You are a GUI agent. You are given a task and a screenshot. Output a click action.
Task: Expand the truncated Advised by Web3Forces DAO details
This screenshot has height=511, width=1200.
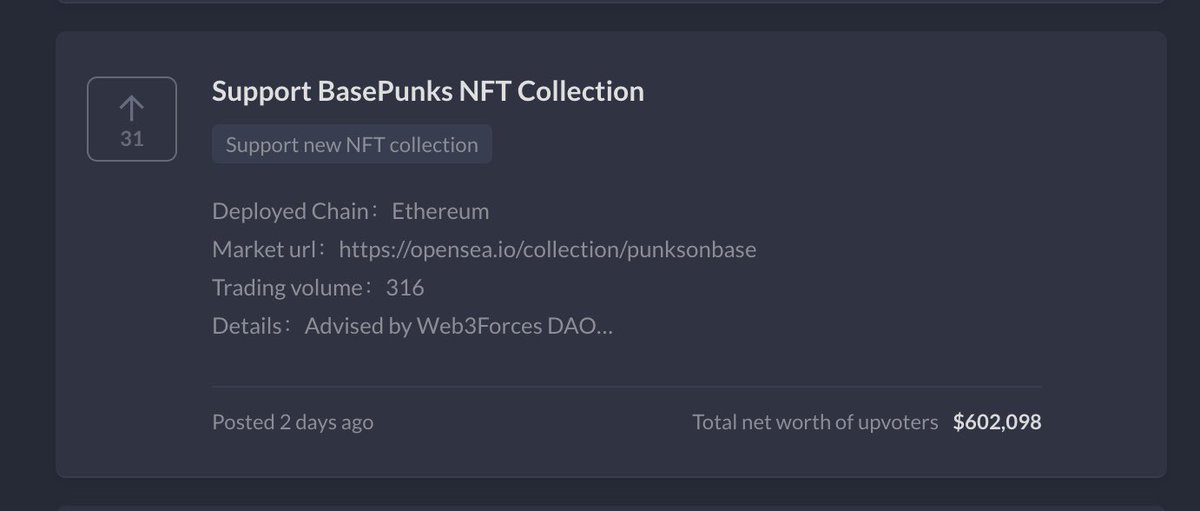click(459, 326)
